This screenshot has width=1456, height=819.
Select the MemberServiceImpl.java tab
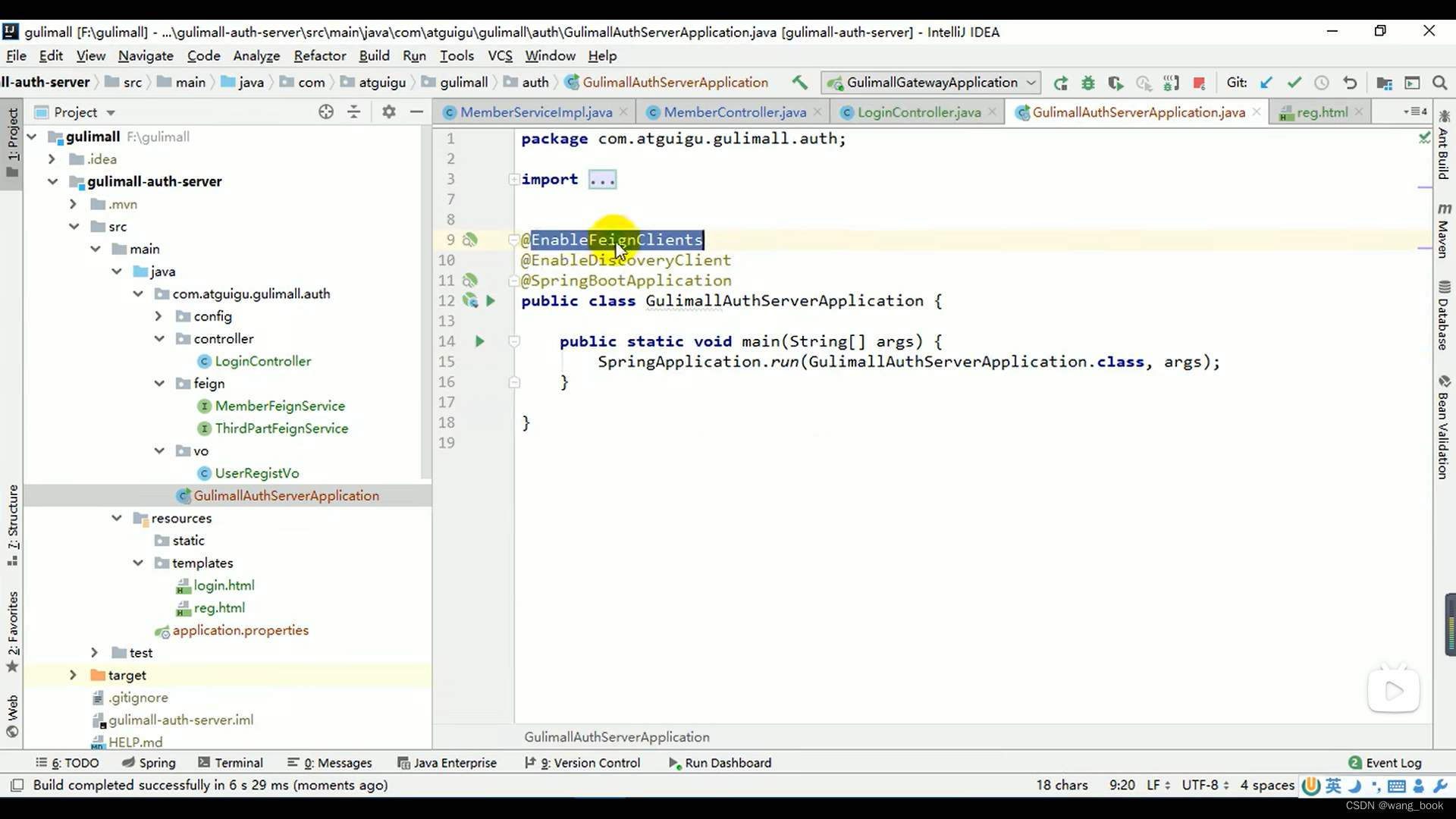(537, 112)
